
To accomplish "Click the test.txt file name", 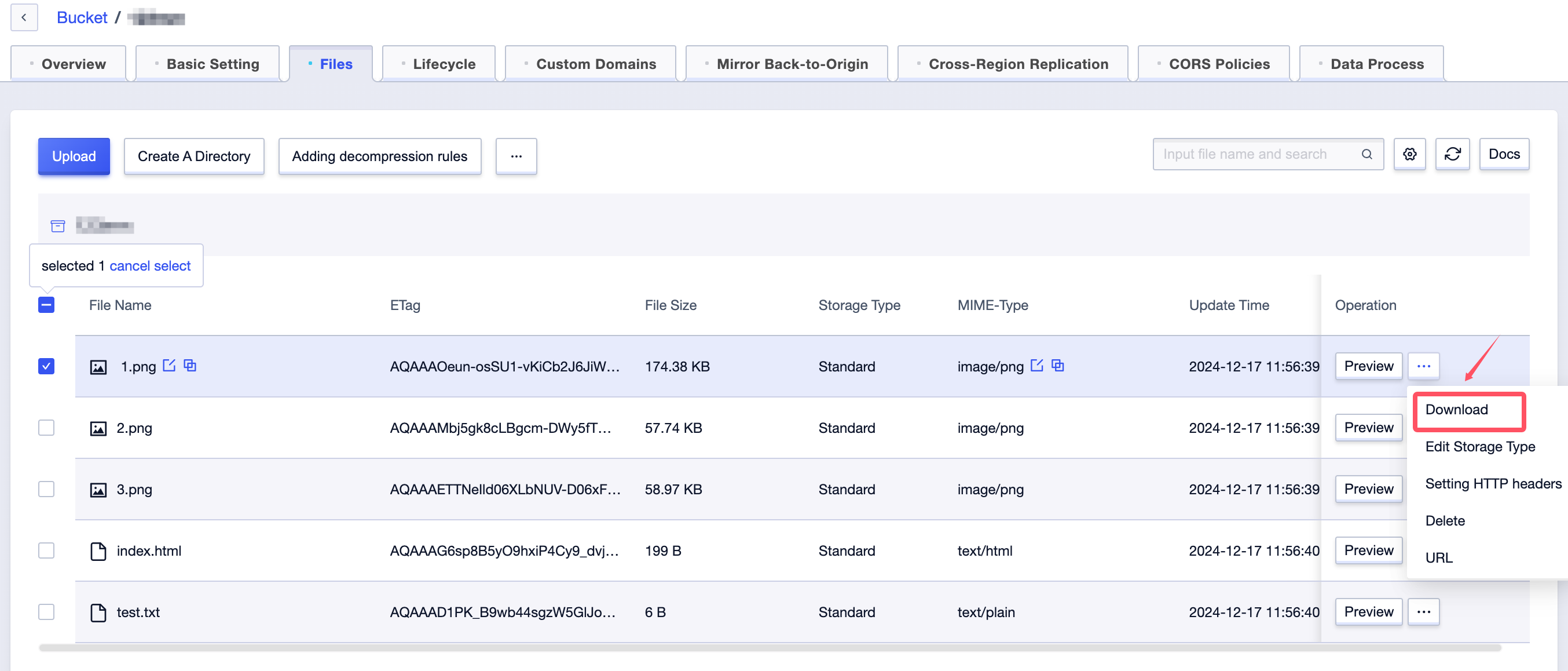I will pyautogui.click(x=138, y=612).
